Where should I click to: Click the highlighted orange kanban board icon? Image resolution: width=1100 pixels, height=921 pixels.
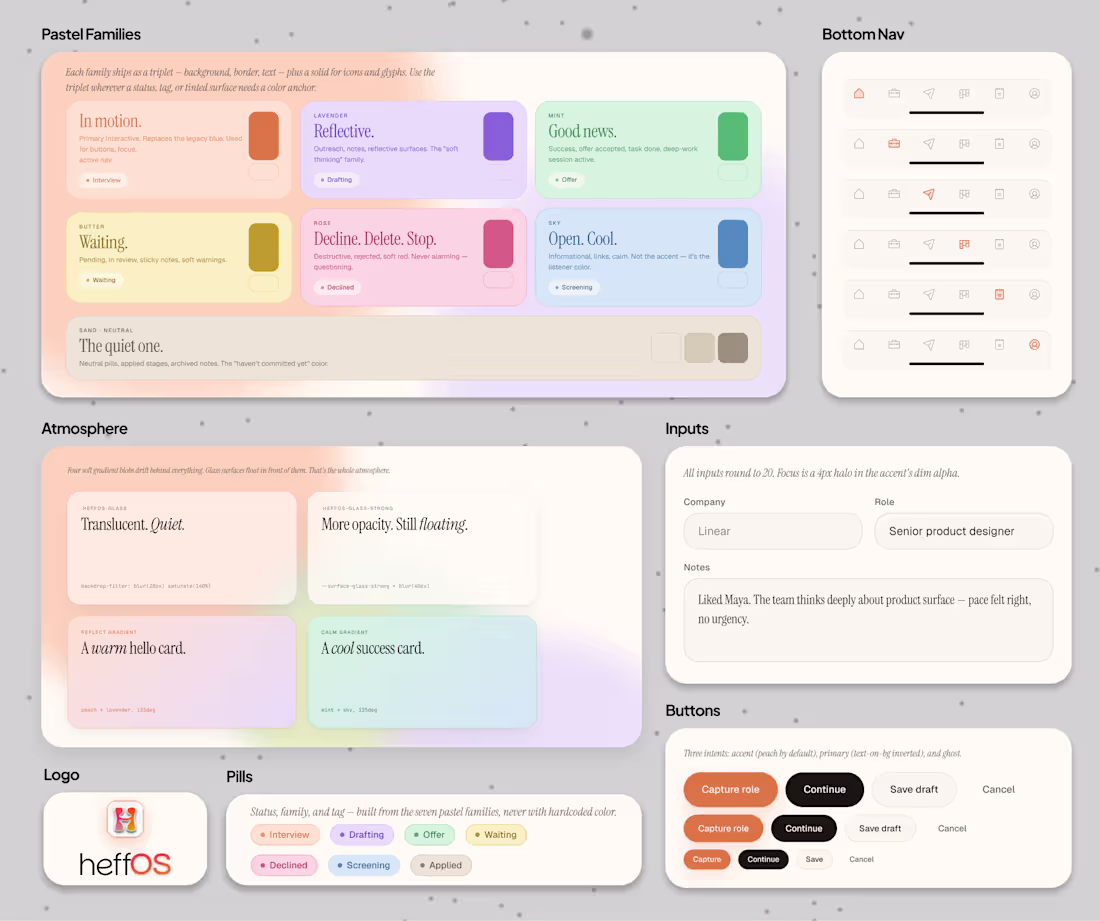964,244
